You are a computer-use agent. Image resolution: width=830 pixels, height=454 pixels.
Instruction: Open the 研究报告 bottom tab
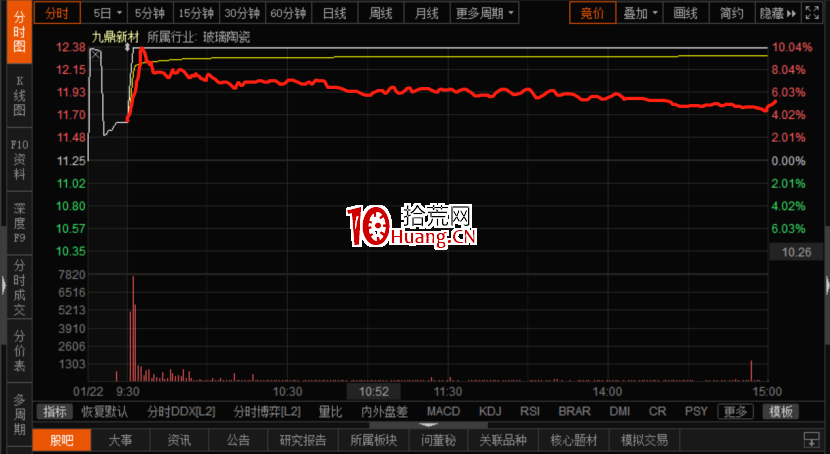pos(303,440)
